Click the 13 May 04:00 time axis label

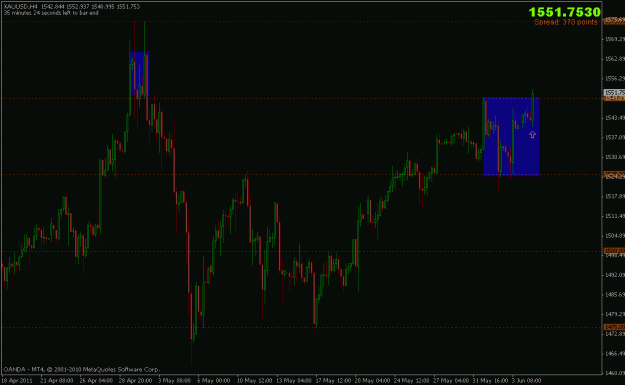pyautogui.click(x=294, y=381)
